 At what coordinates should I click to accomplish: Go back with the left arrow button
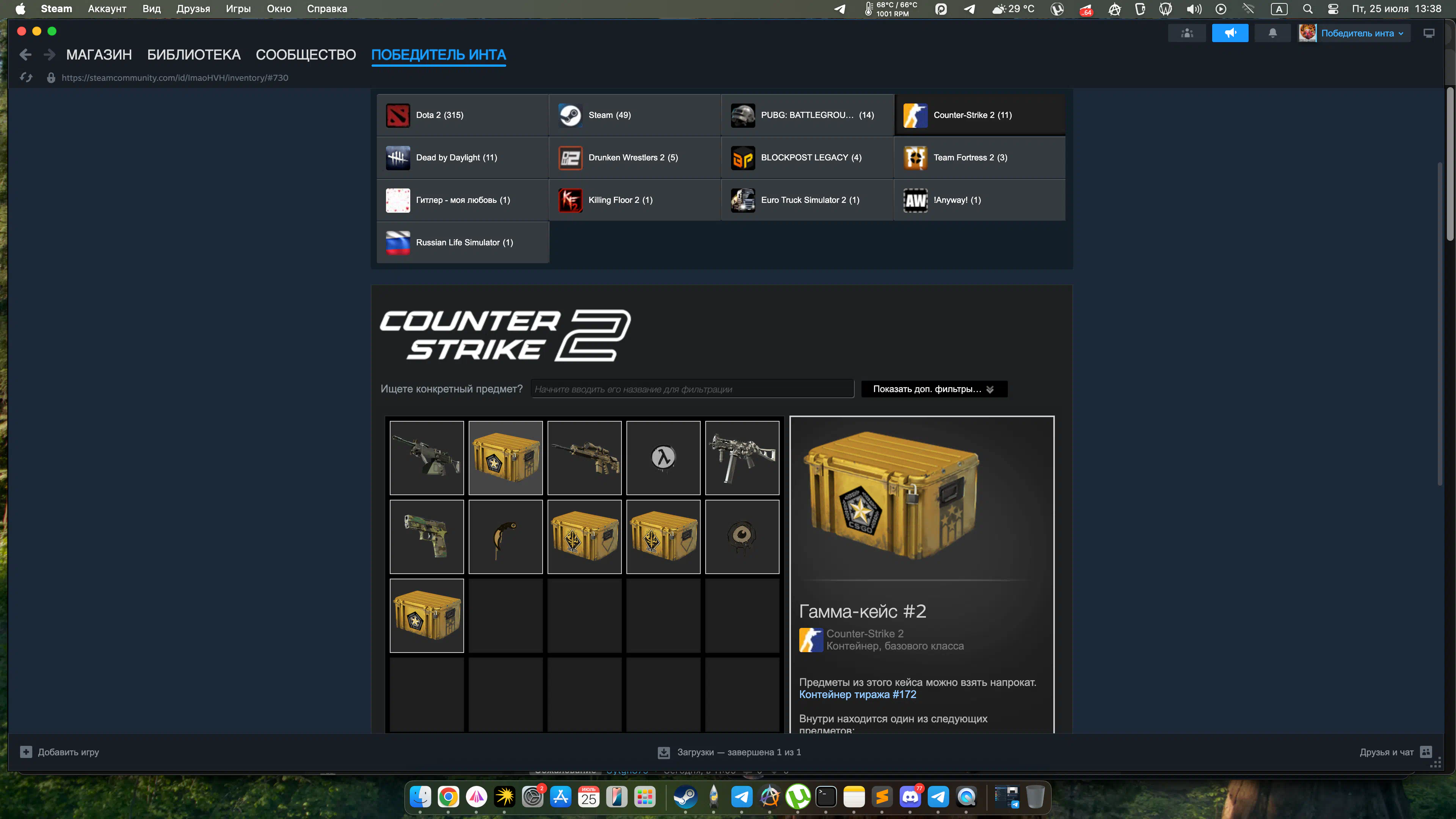tap(25, 55)
